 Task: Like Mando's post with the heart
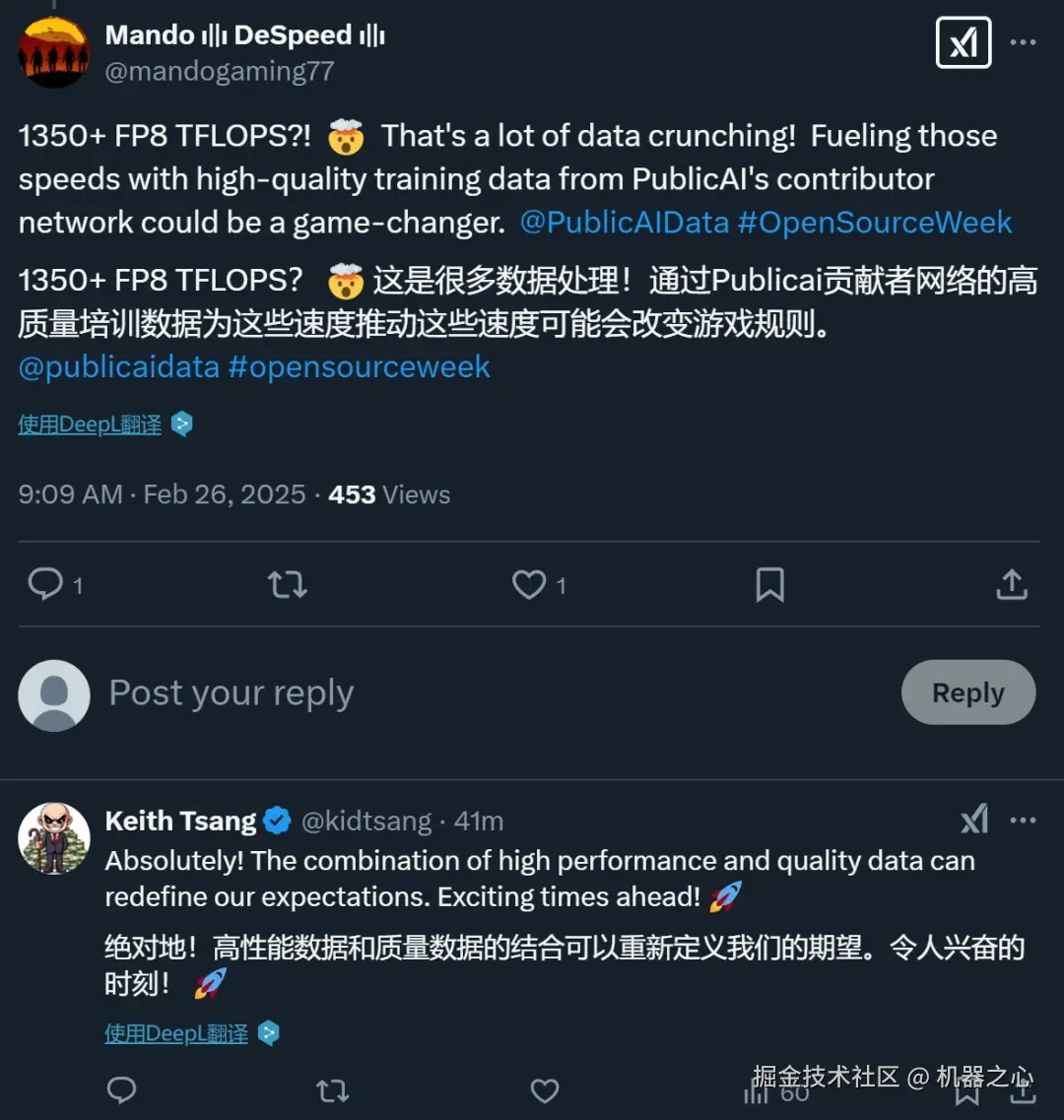click(529, 585)
